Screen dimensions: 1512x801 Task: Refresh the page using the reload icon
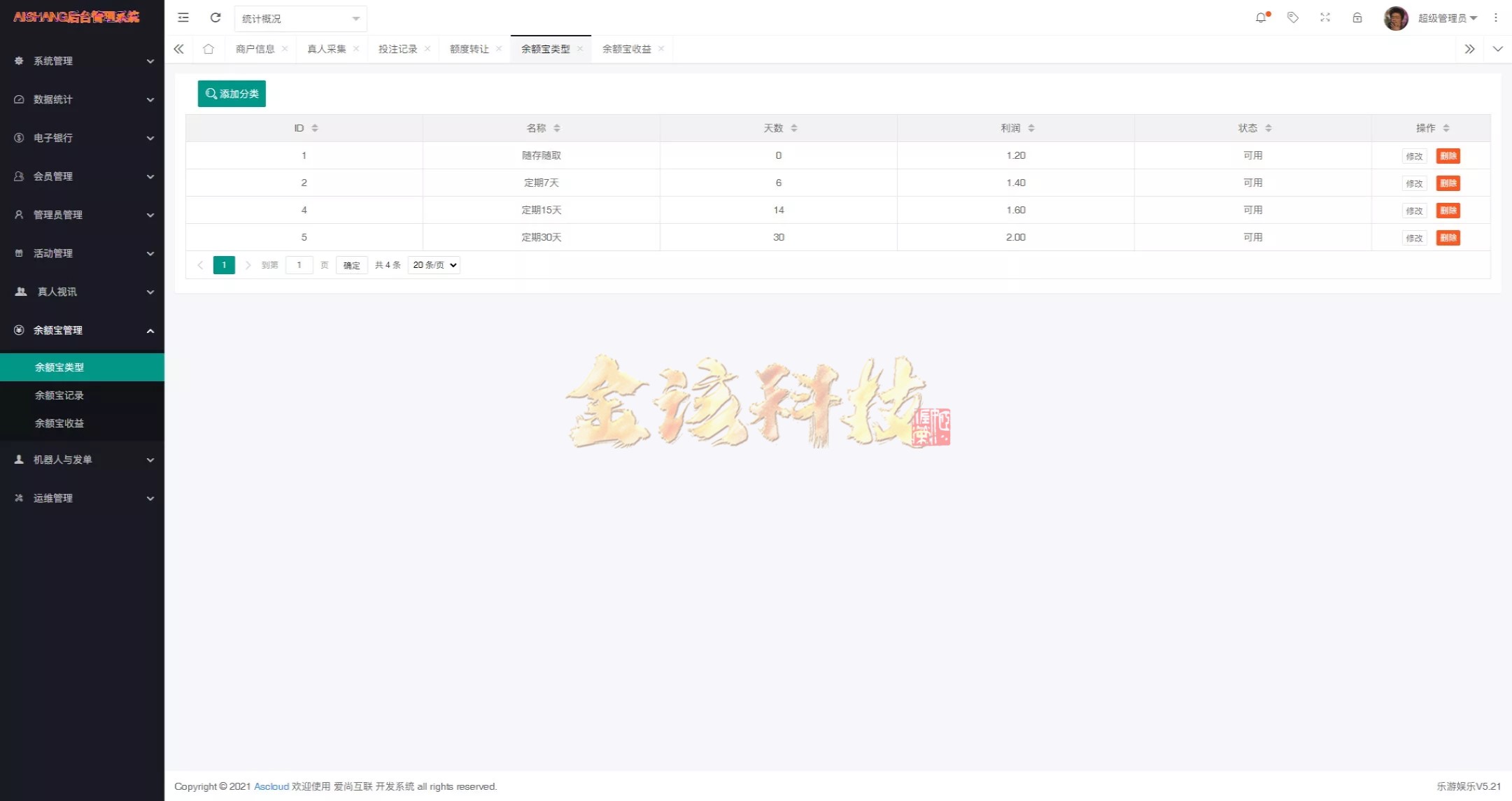coord(216,17)
